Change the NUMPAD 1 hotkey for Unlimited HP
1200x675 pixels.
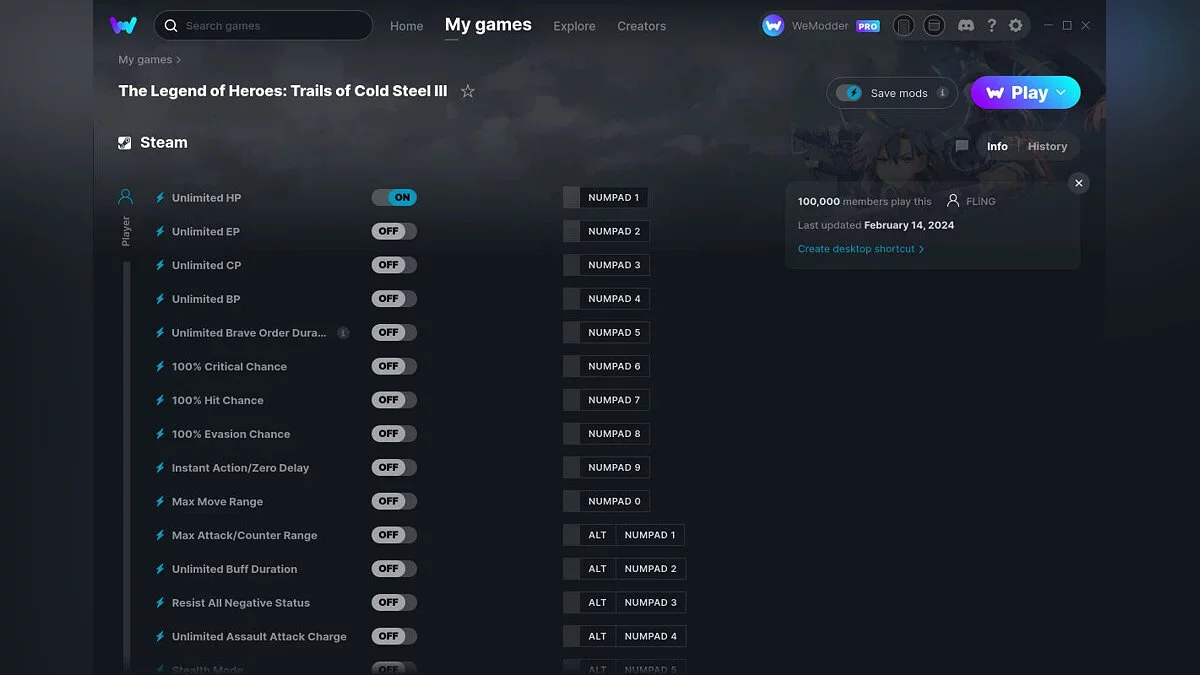tap(606, 198)
